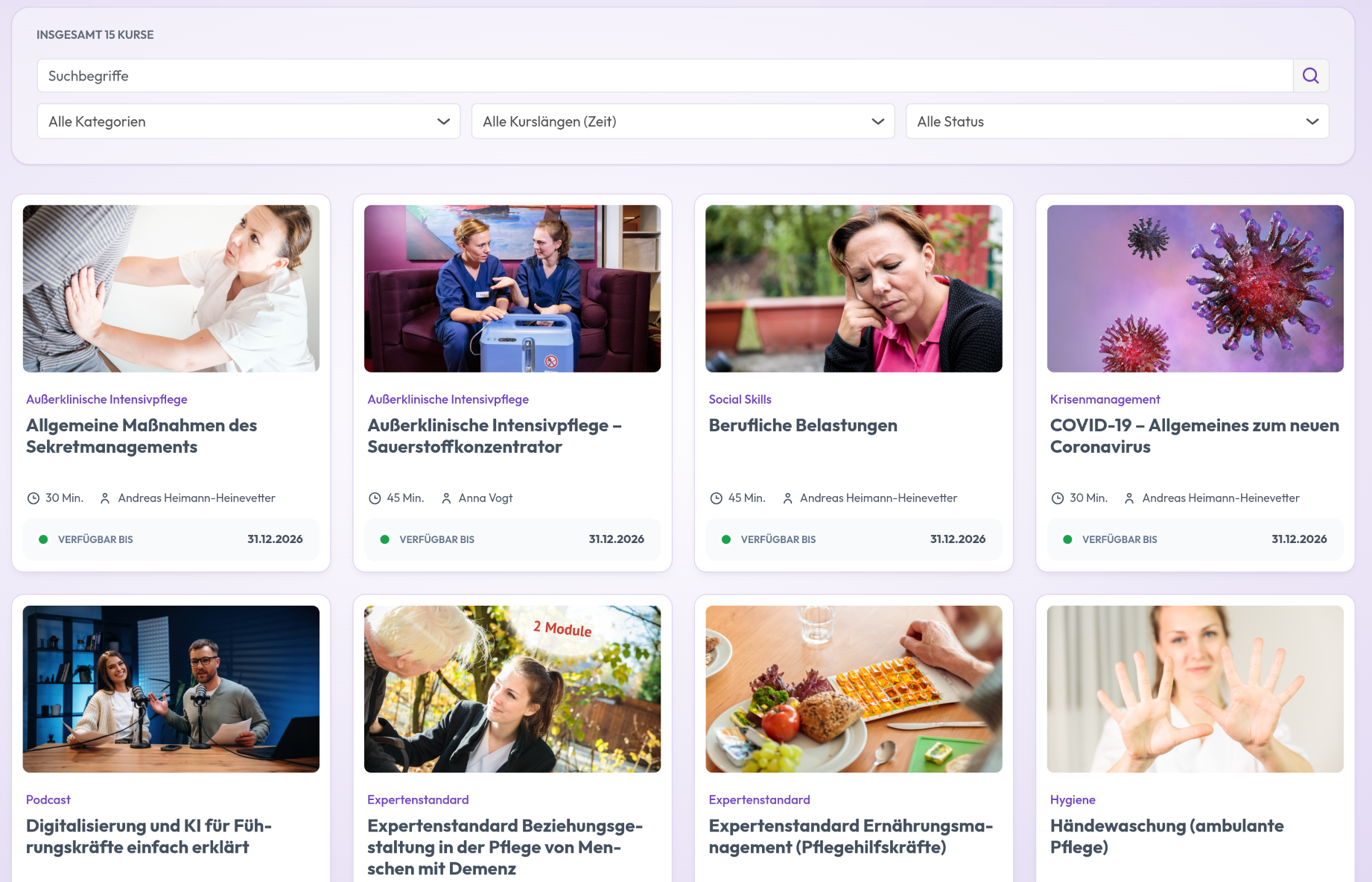Open the Alle Status dropdown
Screen dimensions: 1372x882
click(x=1117, y=121)
